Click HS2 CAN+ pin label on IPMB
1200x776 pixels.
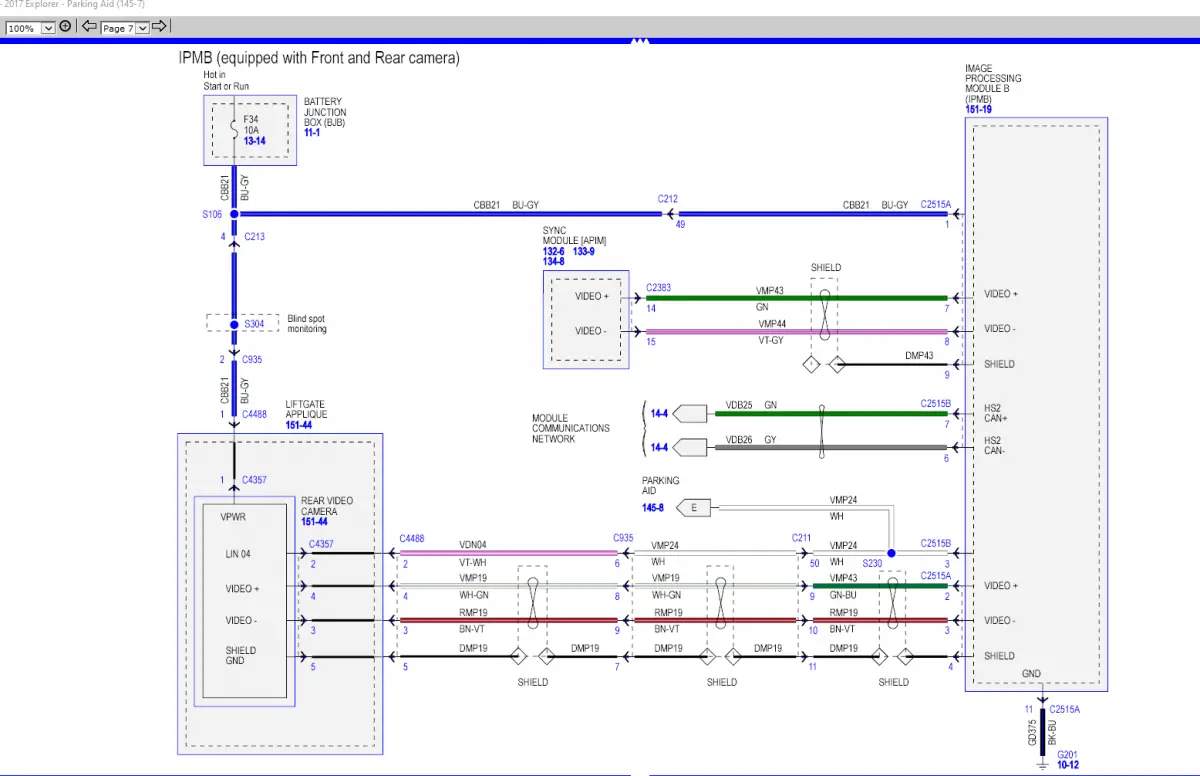[x=996, y=413]
